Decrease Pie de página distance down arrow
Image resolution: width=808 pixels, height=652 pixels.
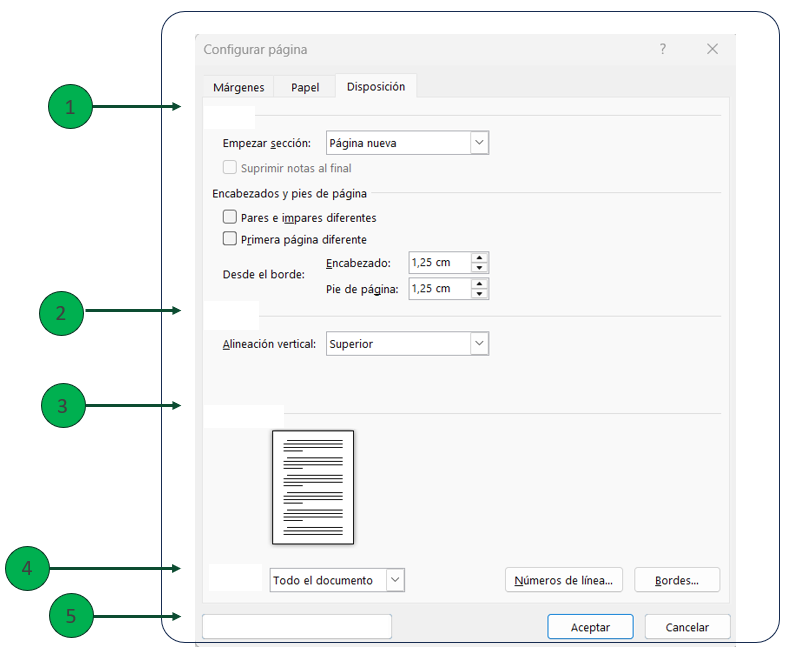(x=480, y=294)
